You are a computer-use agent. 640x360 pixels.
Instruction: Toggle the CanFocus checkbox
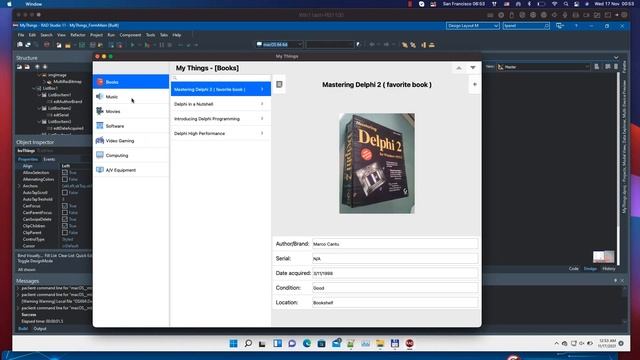(x=65, y=206)
